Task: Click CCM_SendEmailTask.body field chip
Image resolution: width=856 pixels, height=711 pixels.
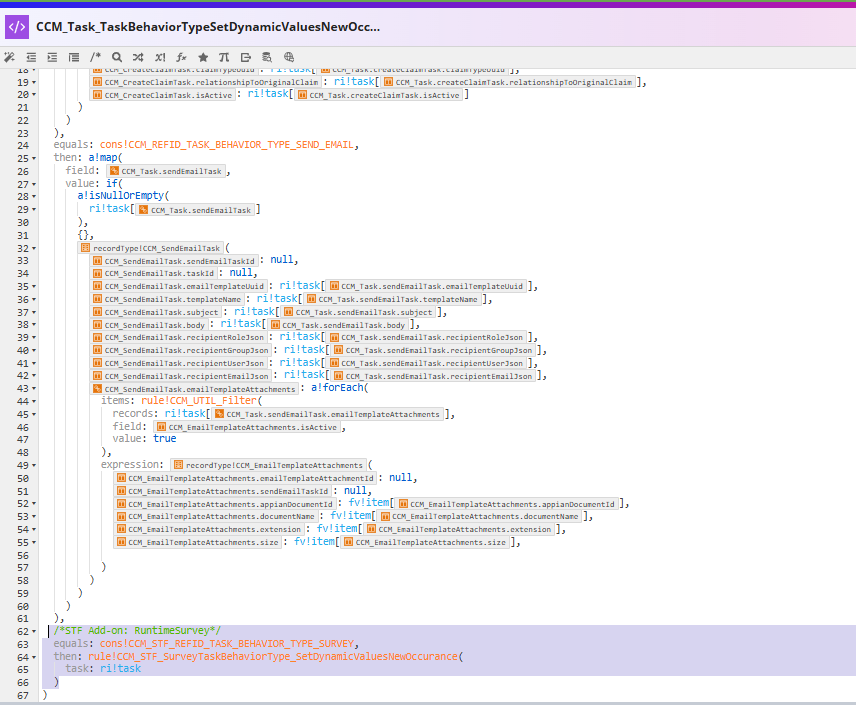Action: 149,325
